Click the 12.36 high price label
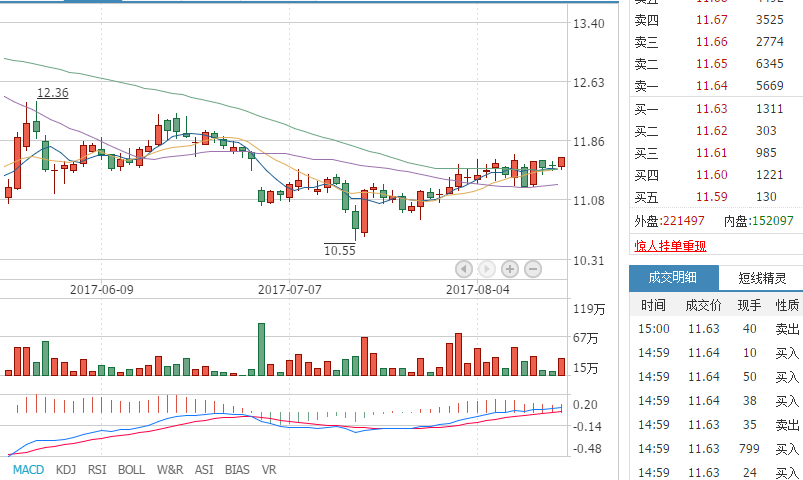 click(52, 93)
